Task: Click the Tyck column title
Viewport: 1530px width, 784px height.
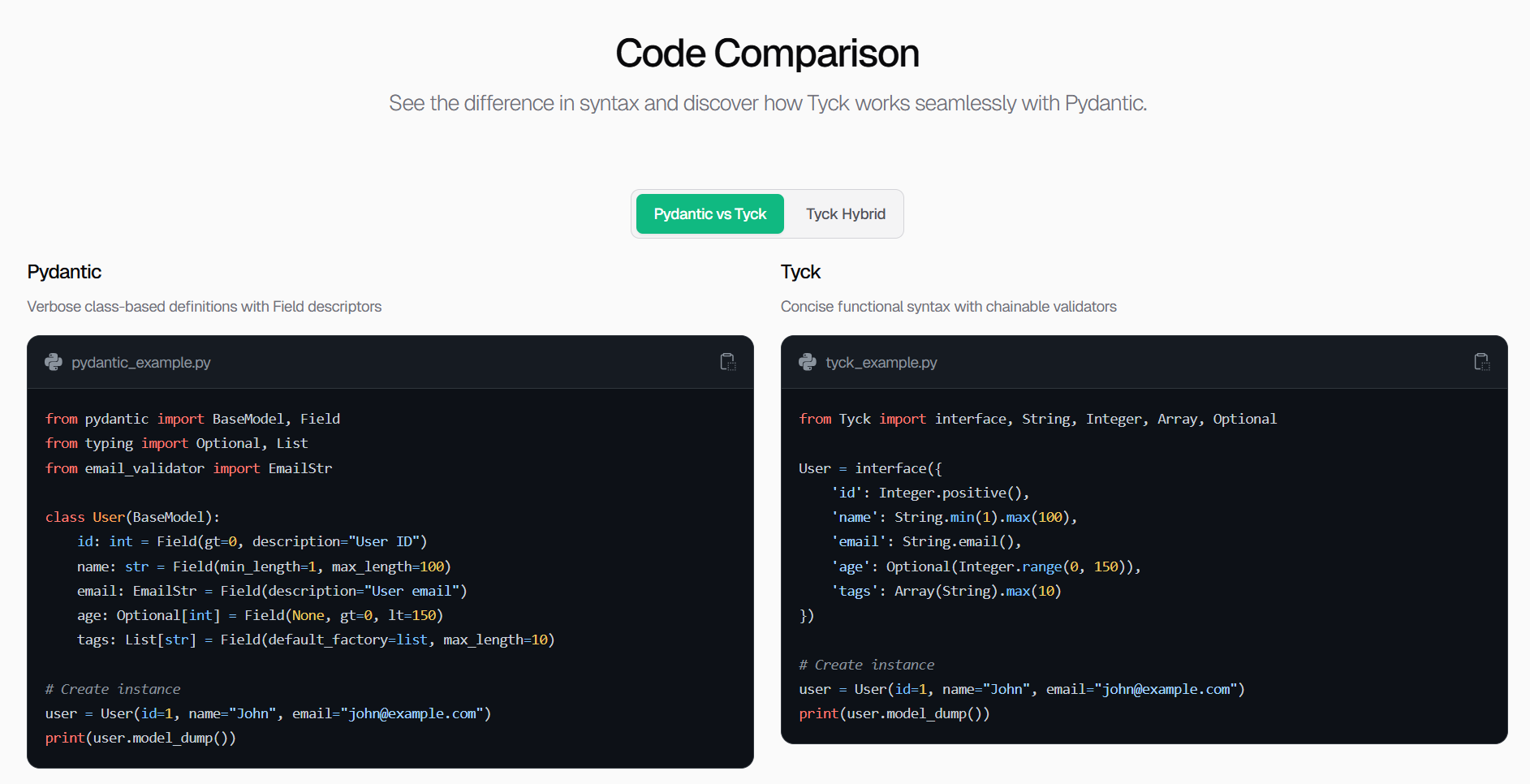Action: tap(800, 272)
